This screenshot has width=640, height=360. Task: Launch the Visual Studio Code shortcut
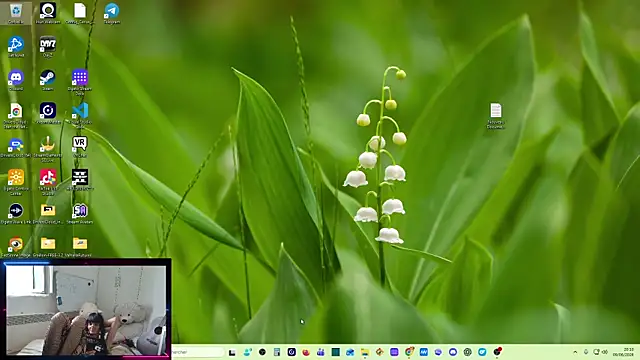point(80,116)
